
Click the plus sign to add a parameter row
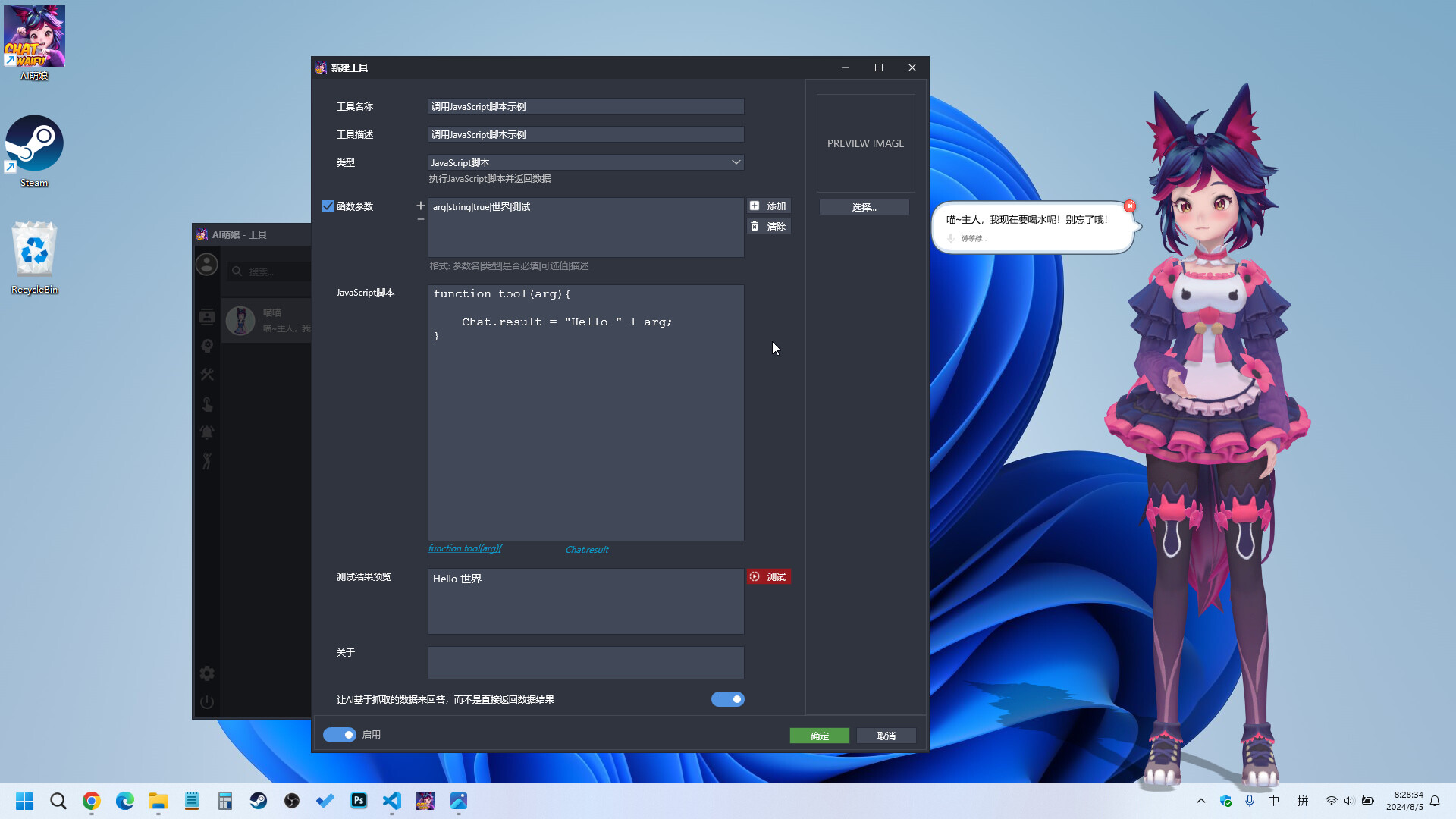(x=420, y=204)
